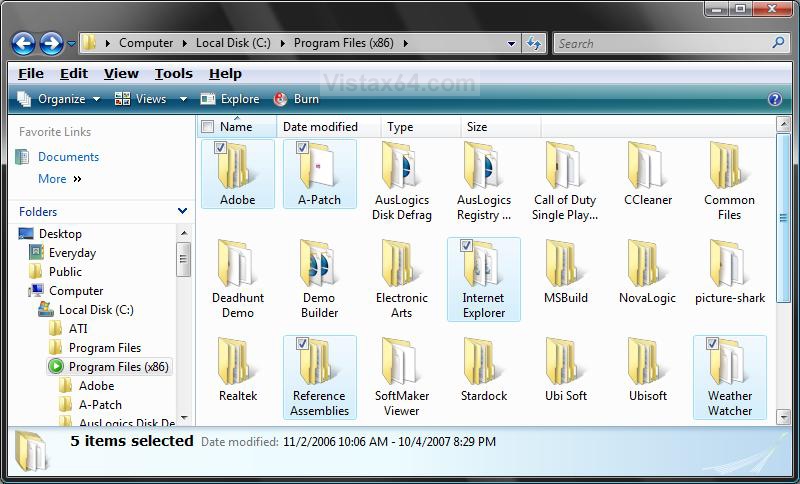800x484 pixels.
Task: Uncheck the A-Patch folder checkbox
Action: point(302,147)
